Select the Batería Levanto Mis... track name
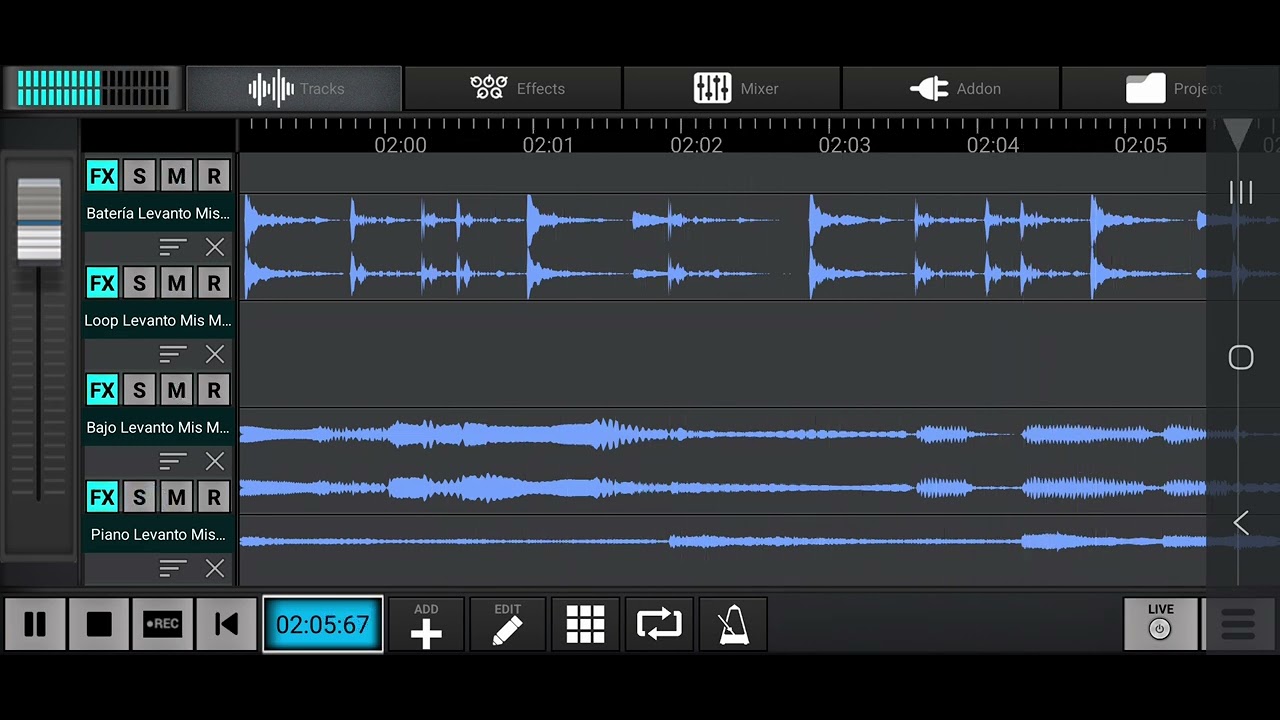This screenshot has height=720, width=1280. 158,214
